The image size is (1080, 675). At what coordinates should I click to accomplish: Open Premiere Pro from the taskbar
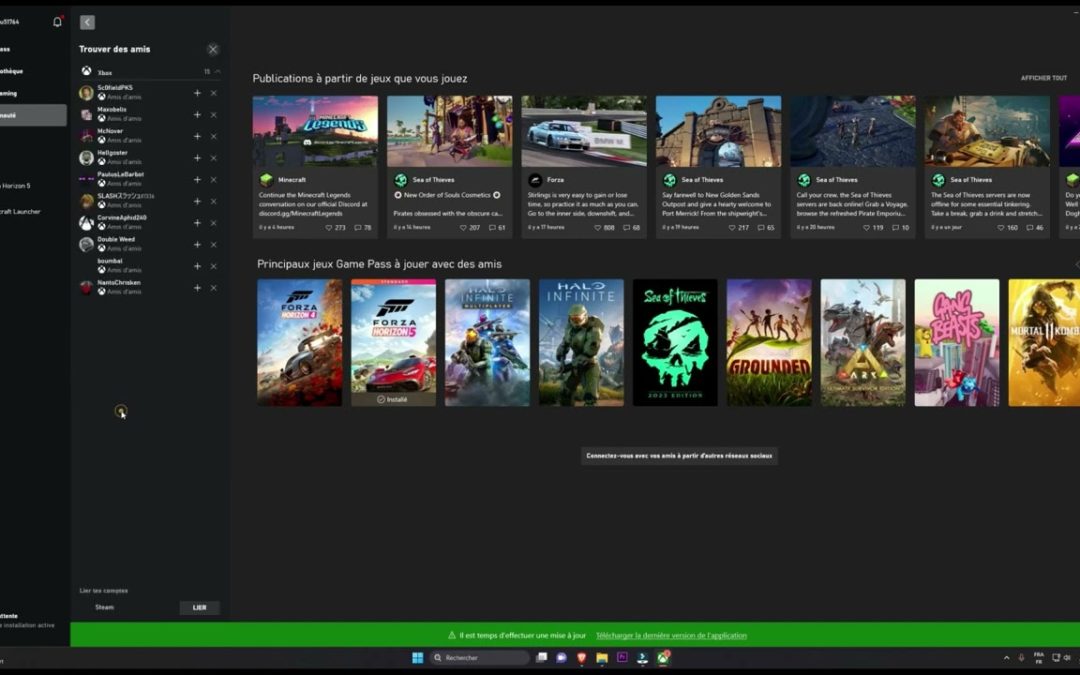[622, 658]
